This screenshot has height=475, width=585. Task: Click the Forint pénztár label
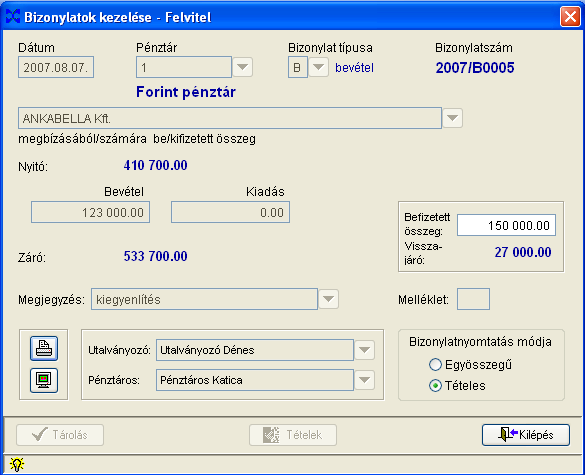pyautogui.click(x=186, y=92)
